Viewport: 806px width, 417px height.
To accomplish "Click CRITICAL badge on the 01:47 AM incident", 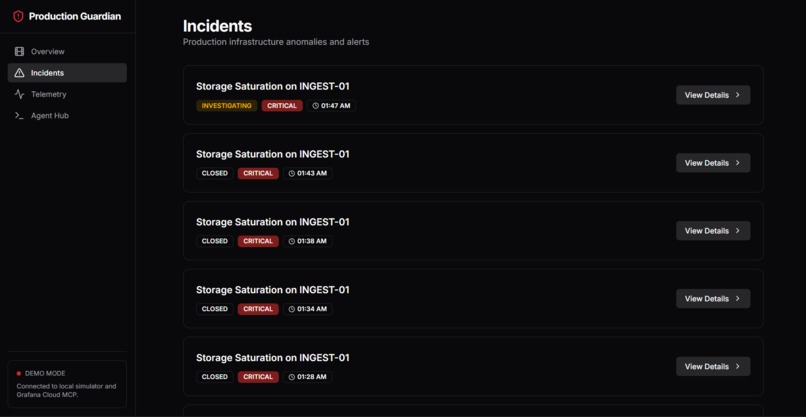I will pos(282,106).
